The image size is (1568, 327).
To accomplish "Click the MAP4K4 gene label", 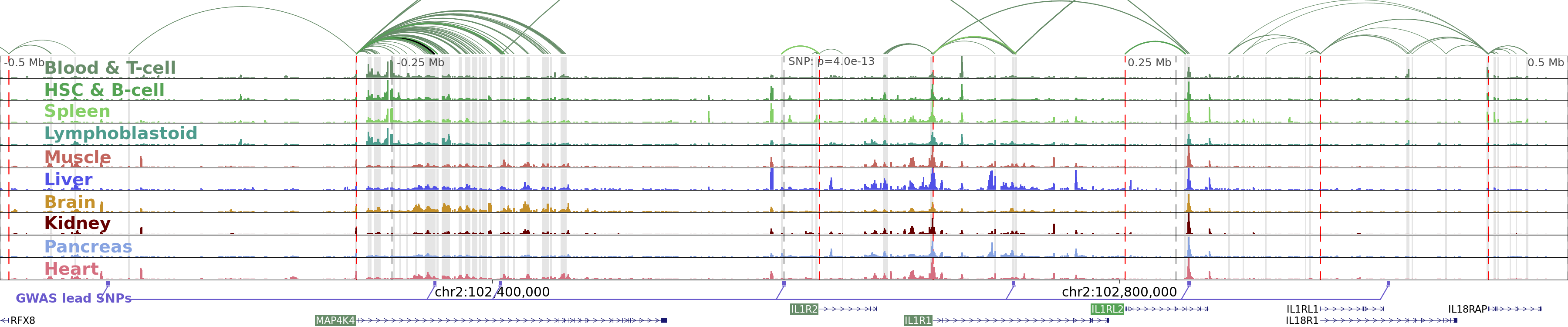I will coord(335,320).
